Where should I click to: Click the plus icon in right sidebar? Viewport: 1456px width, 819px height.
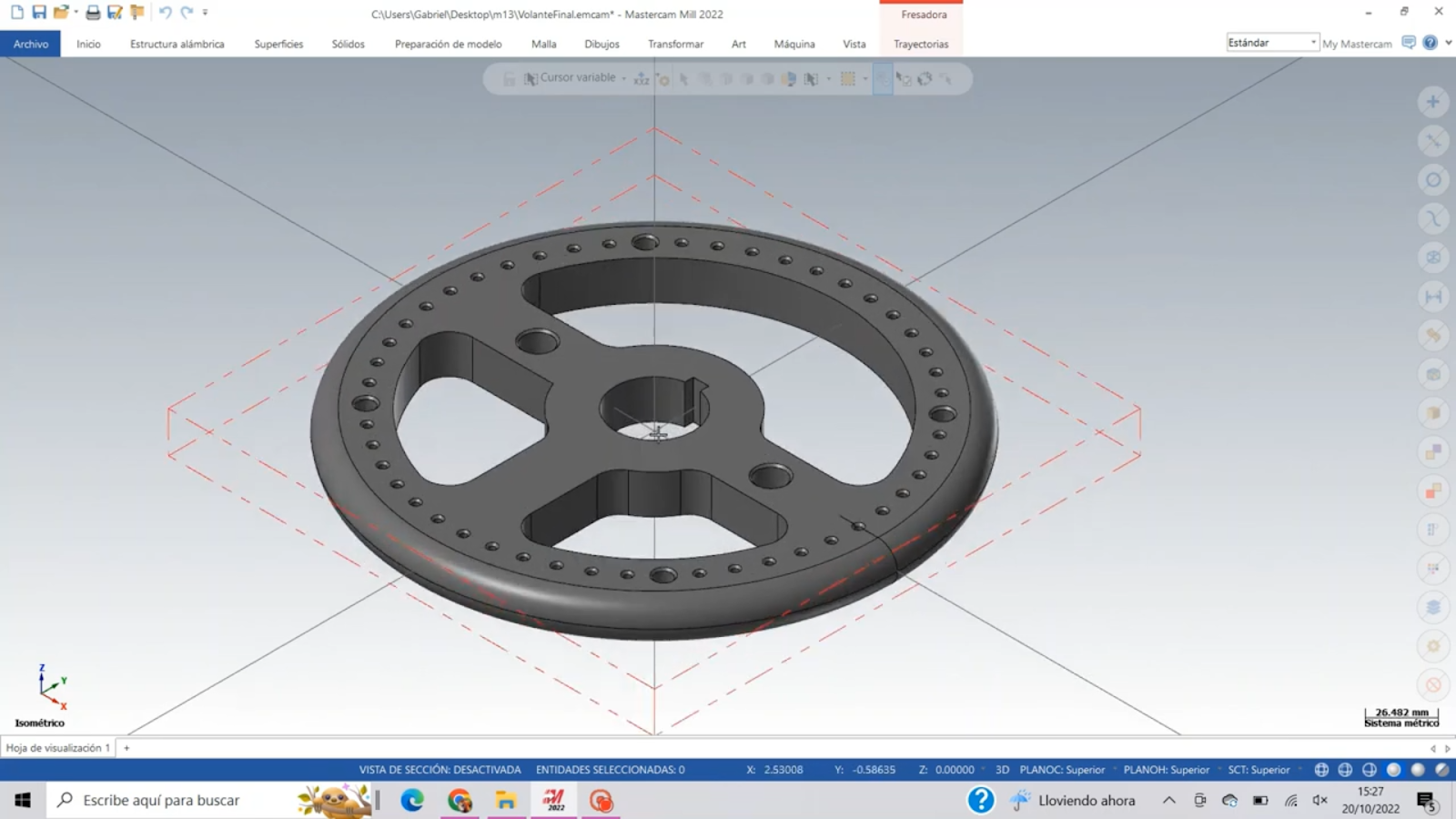[1432, 102]
